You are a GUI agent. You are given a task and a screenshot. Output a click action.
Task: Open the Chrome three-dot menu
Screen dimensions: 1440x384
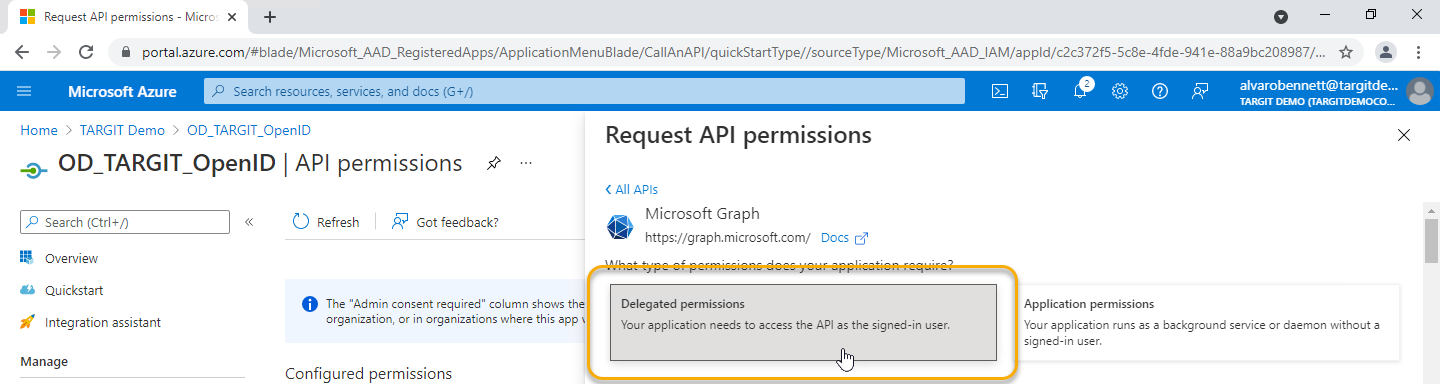point(1419,52)
